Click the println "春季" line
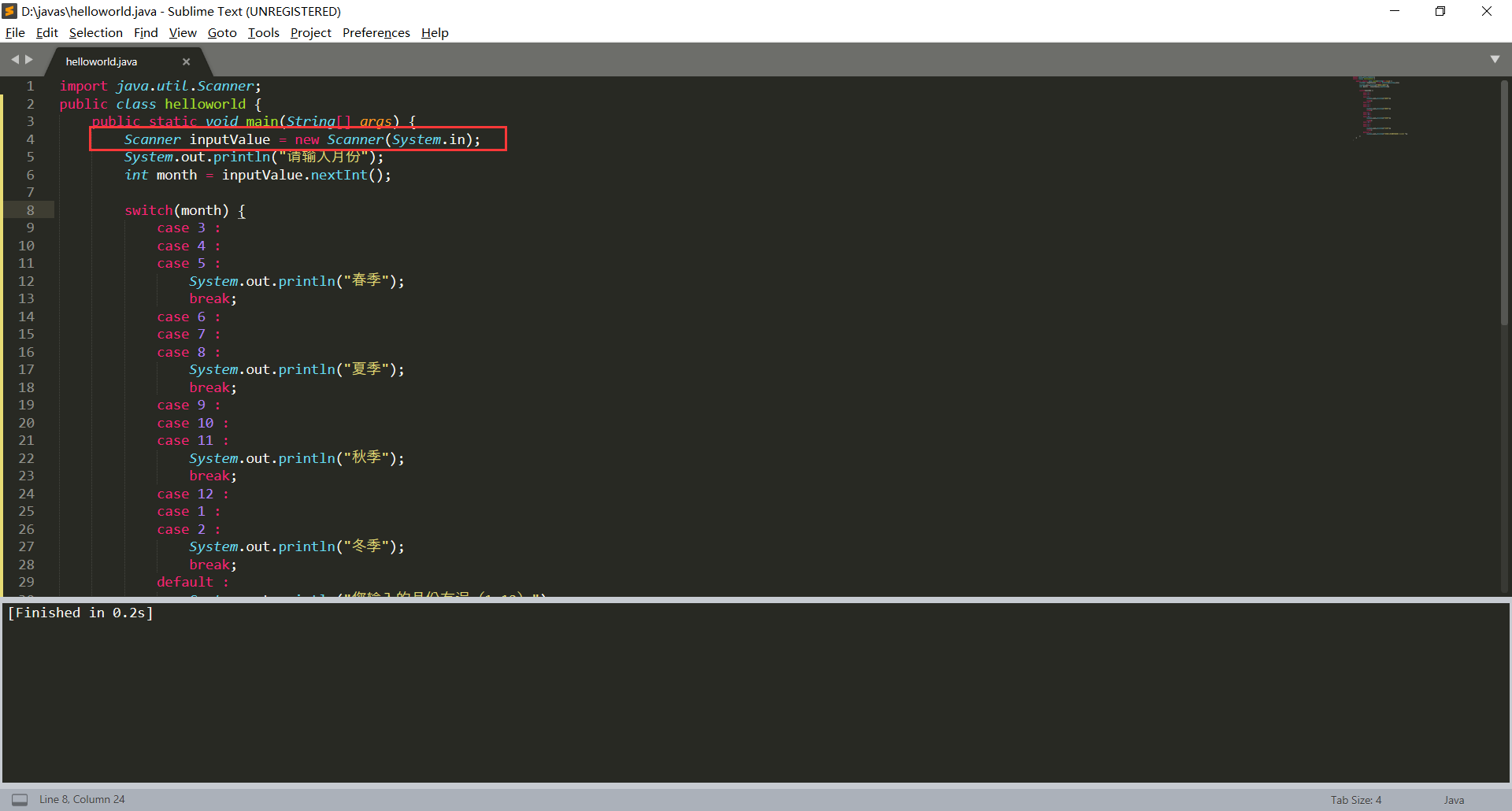Image resolution: width=1512 pixels, height=811 pixels. 296,281
